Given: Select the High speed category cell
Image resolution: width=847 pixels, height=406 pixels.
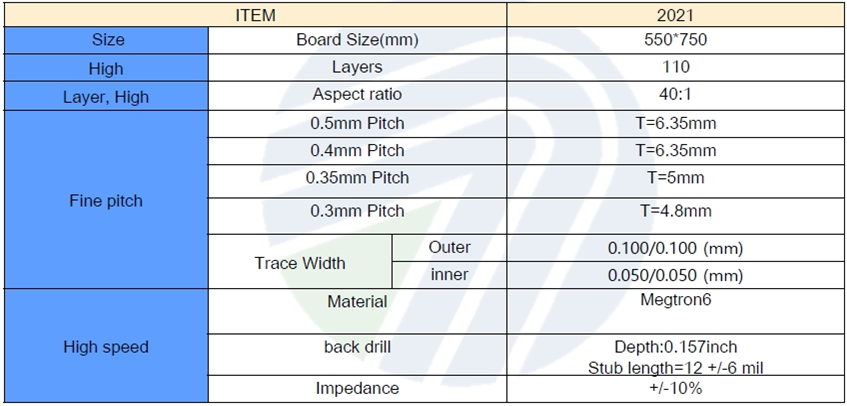Looking at the screenshot, I should point(105,347).
